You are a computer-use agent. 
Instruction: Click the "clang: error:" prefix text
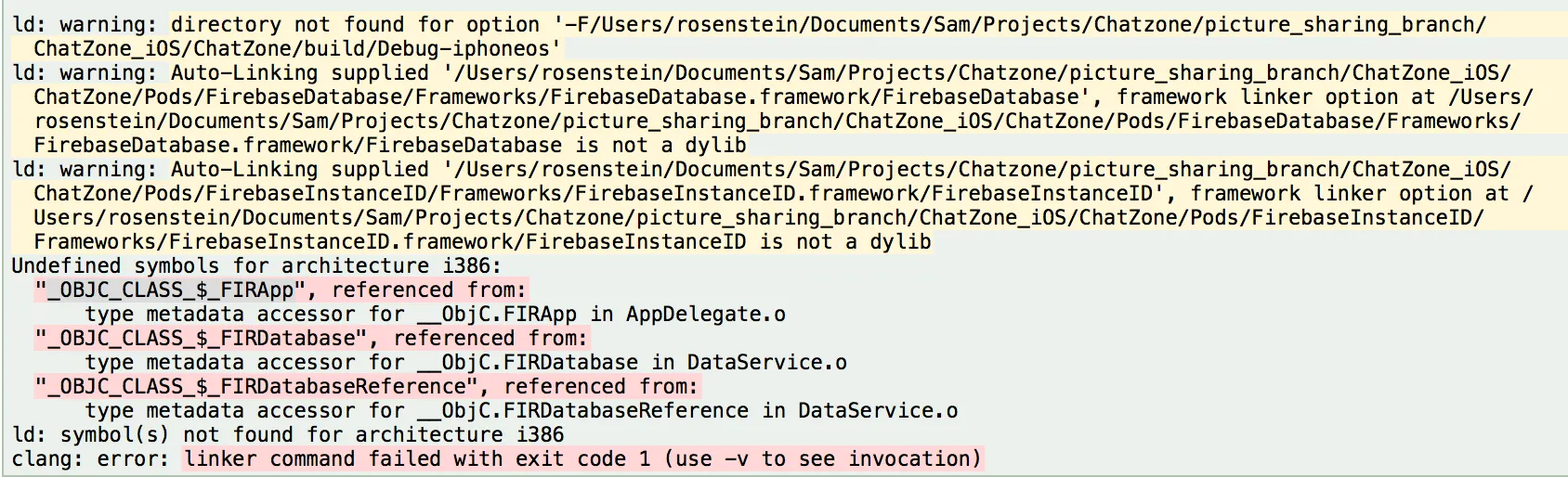coord(90,459)
